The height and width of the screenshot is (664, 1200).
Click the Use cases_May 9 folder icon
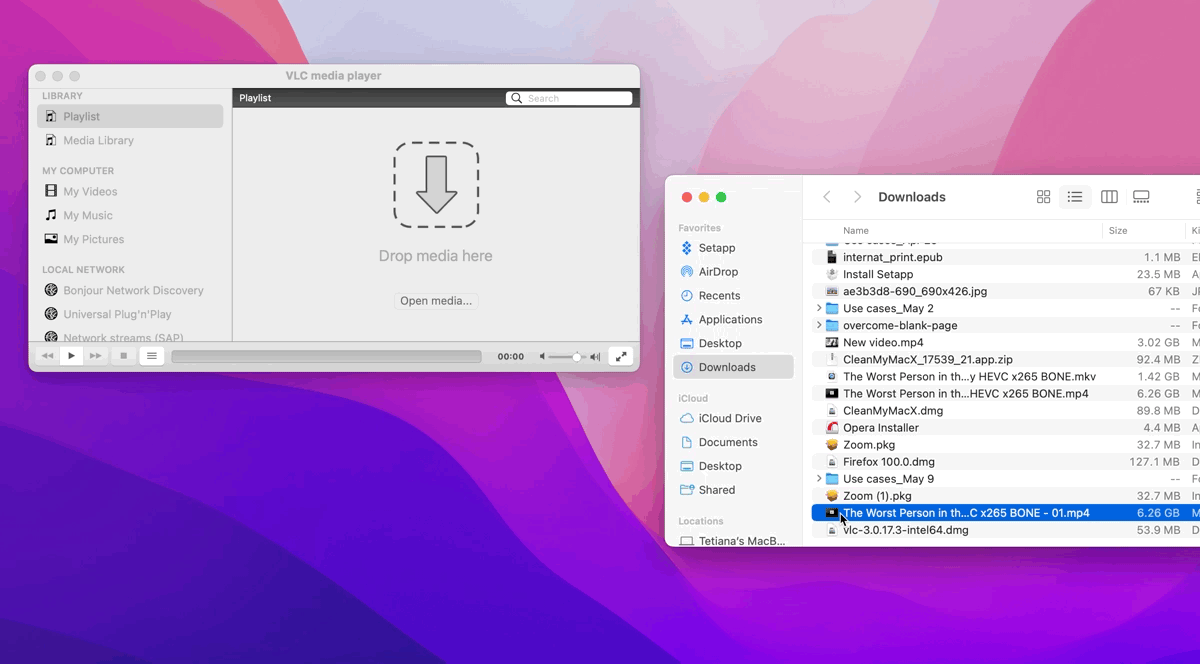[x=832, y=479]
